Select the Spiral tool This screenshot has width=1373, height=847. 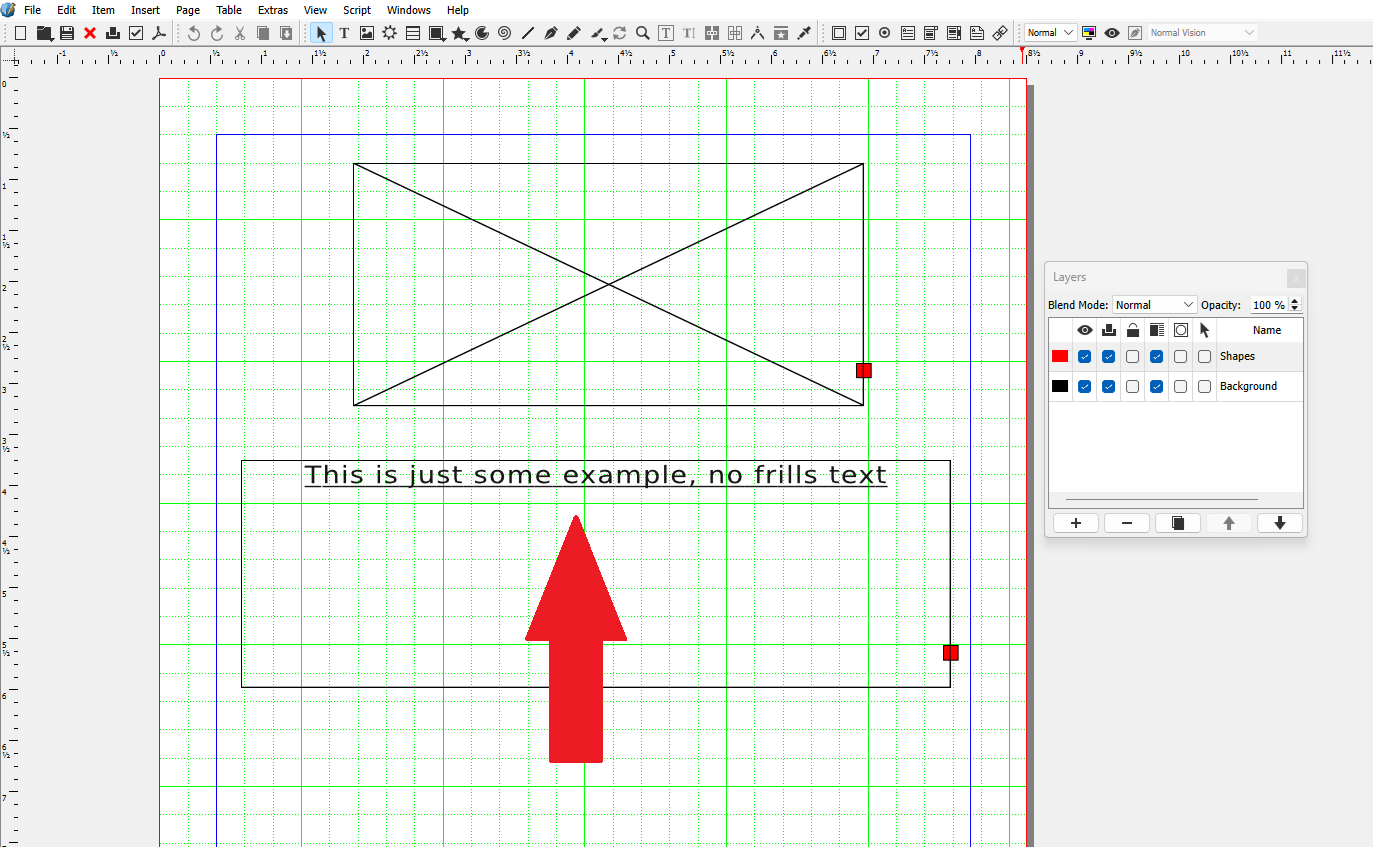pos(505,33)
